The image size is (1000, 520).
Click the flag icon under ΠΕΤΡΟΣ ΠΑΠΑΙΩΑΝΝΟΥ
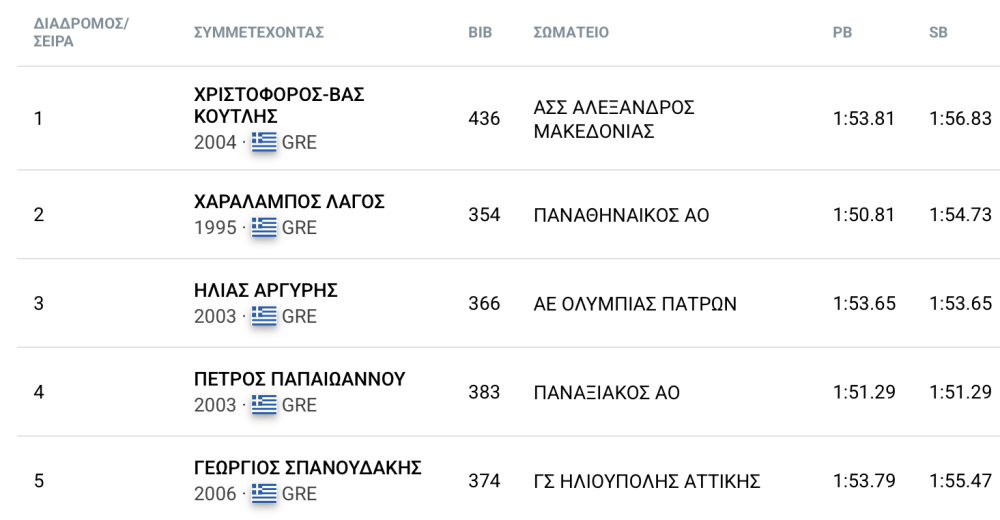click(x=264, y=405)
